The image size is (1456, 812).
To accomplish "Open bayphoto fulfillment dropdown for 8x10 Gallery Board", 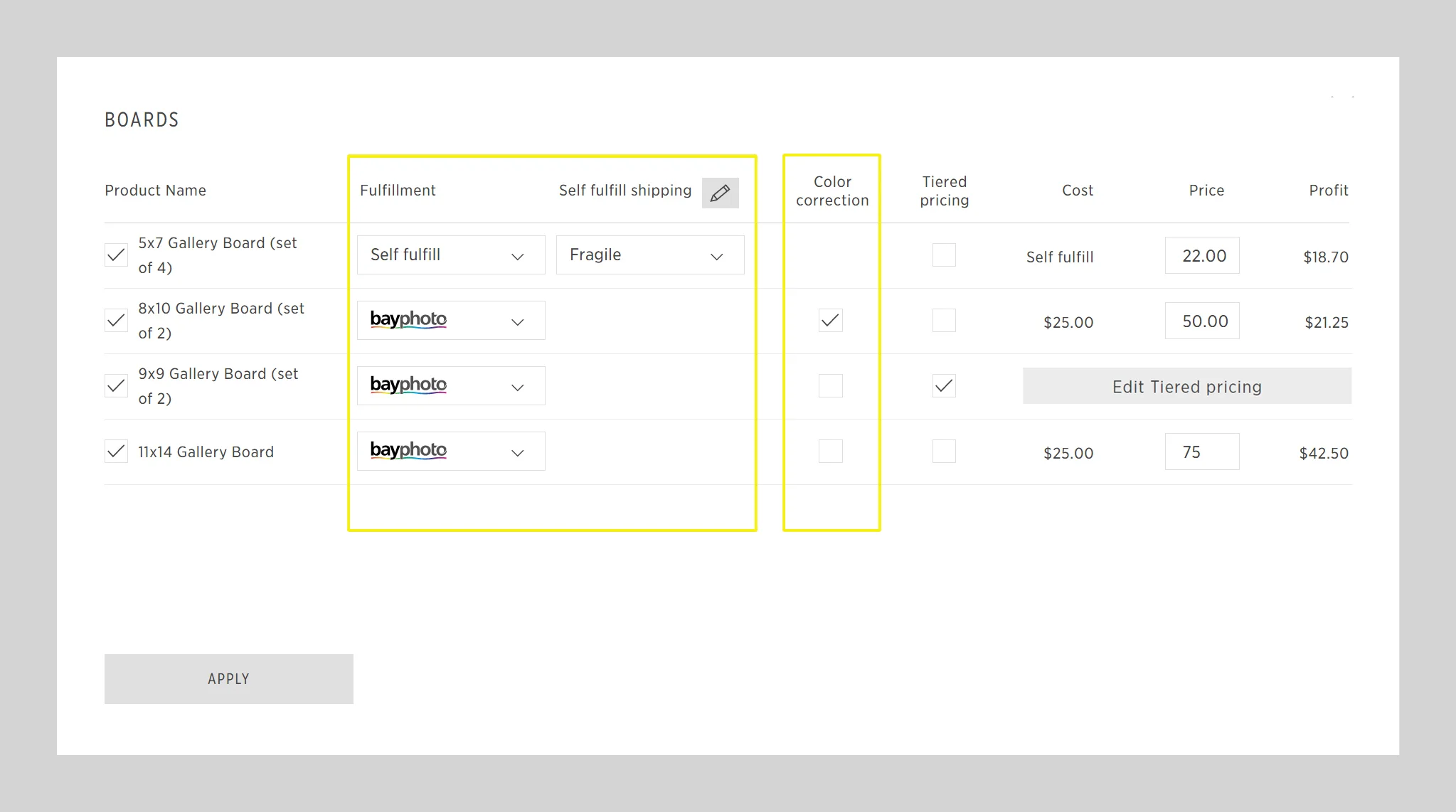I will 451,320.
